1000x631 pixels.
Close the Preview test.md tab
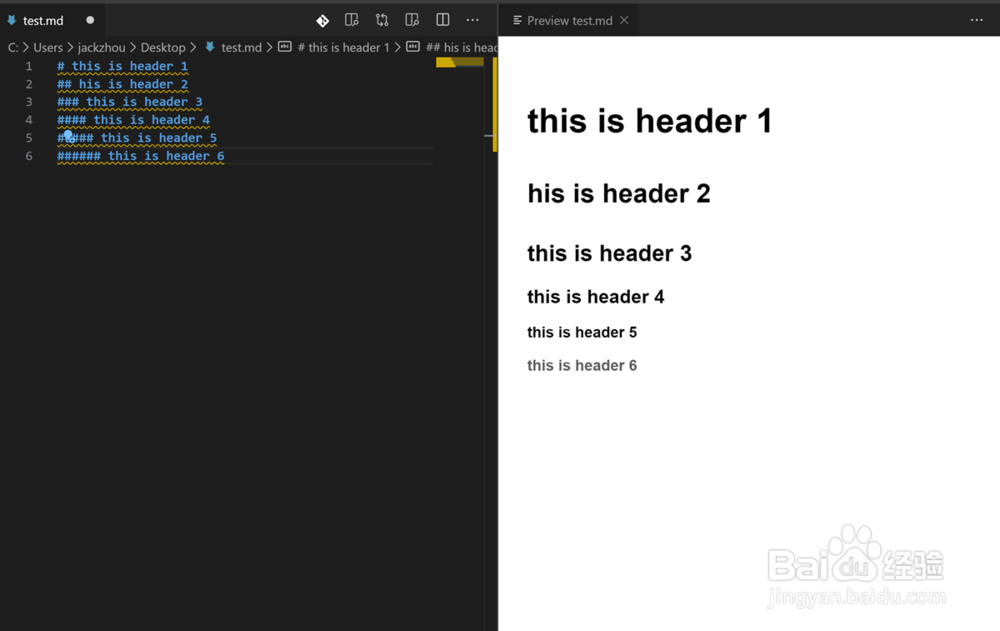coord(624,20)
